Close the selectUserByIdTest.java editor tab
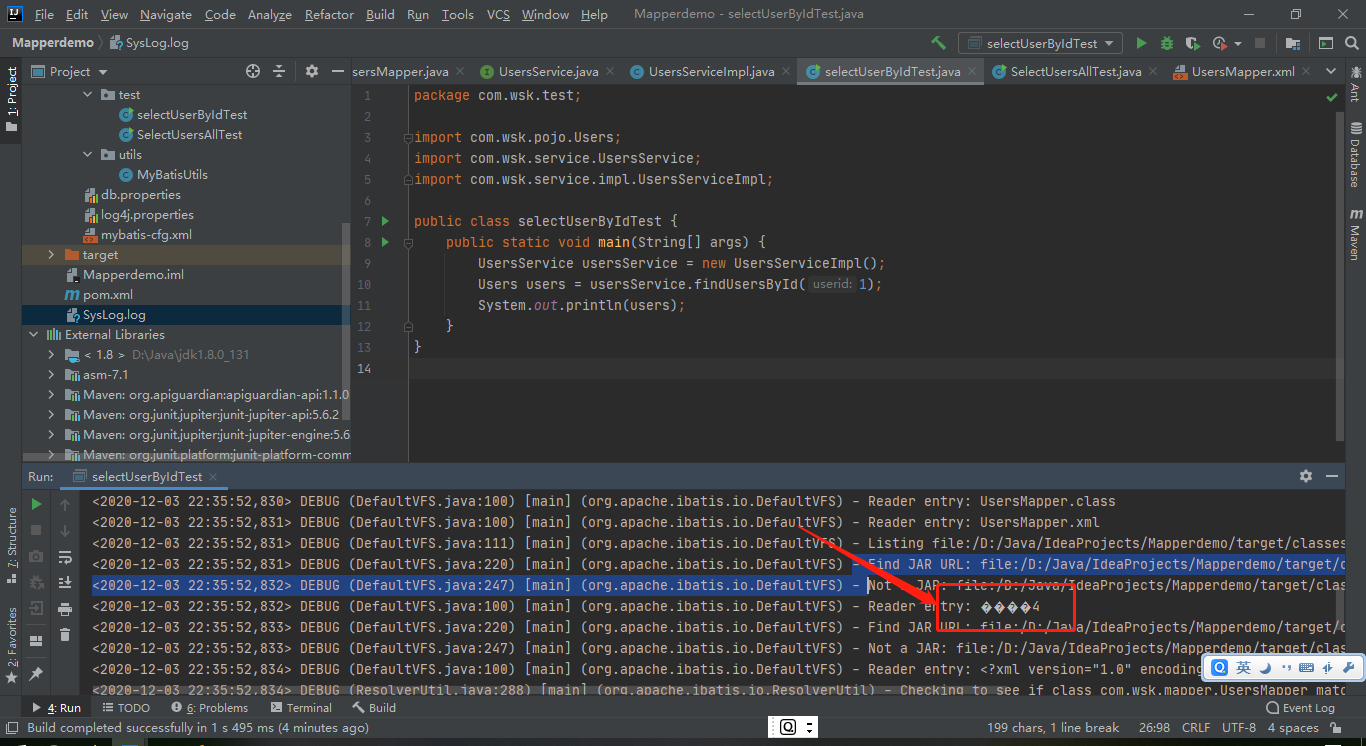 [972, 71]
